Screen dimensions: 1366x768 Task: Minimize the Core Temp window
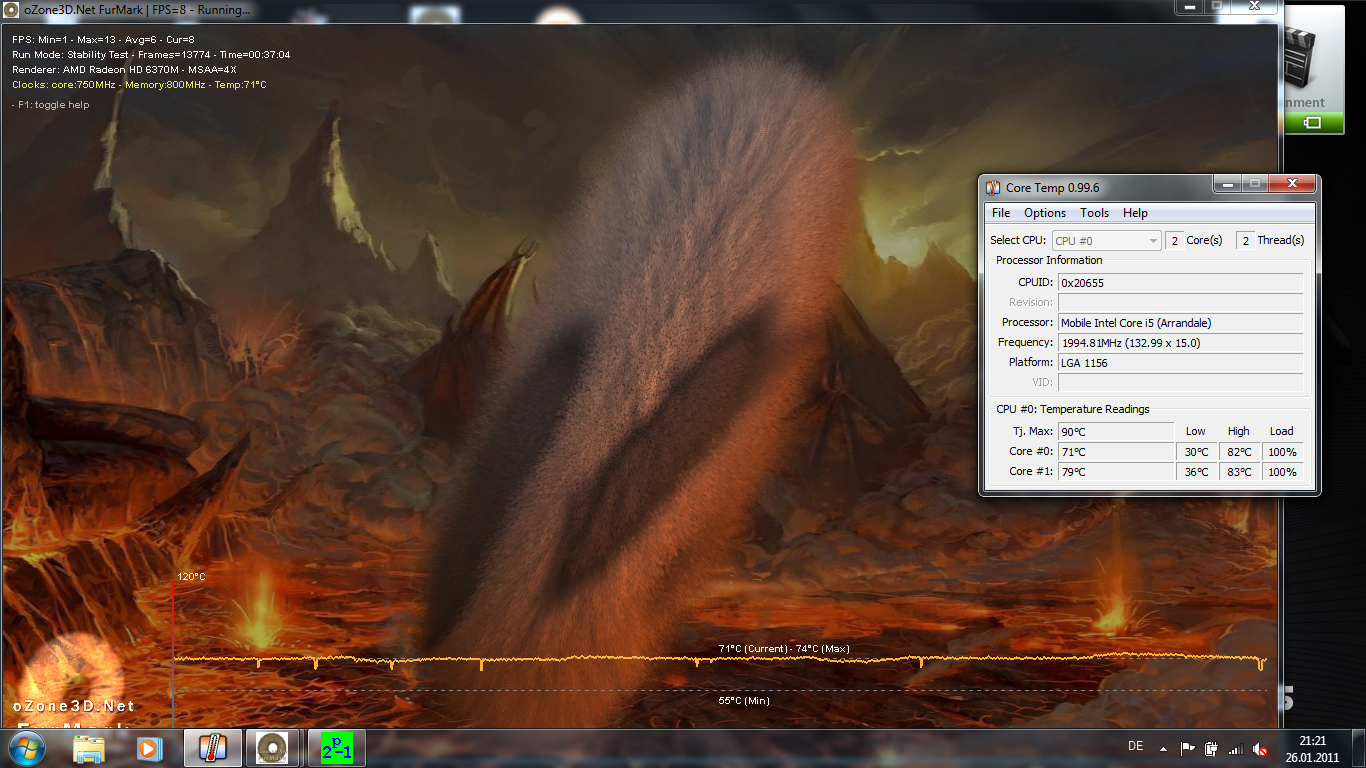click(1227, 184)
